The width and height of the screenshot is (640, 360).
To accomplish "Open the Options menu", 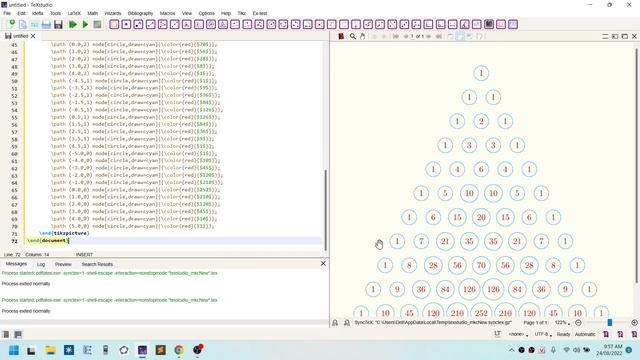I will pos(207,13).
